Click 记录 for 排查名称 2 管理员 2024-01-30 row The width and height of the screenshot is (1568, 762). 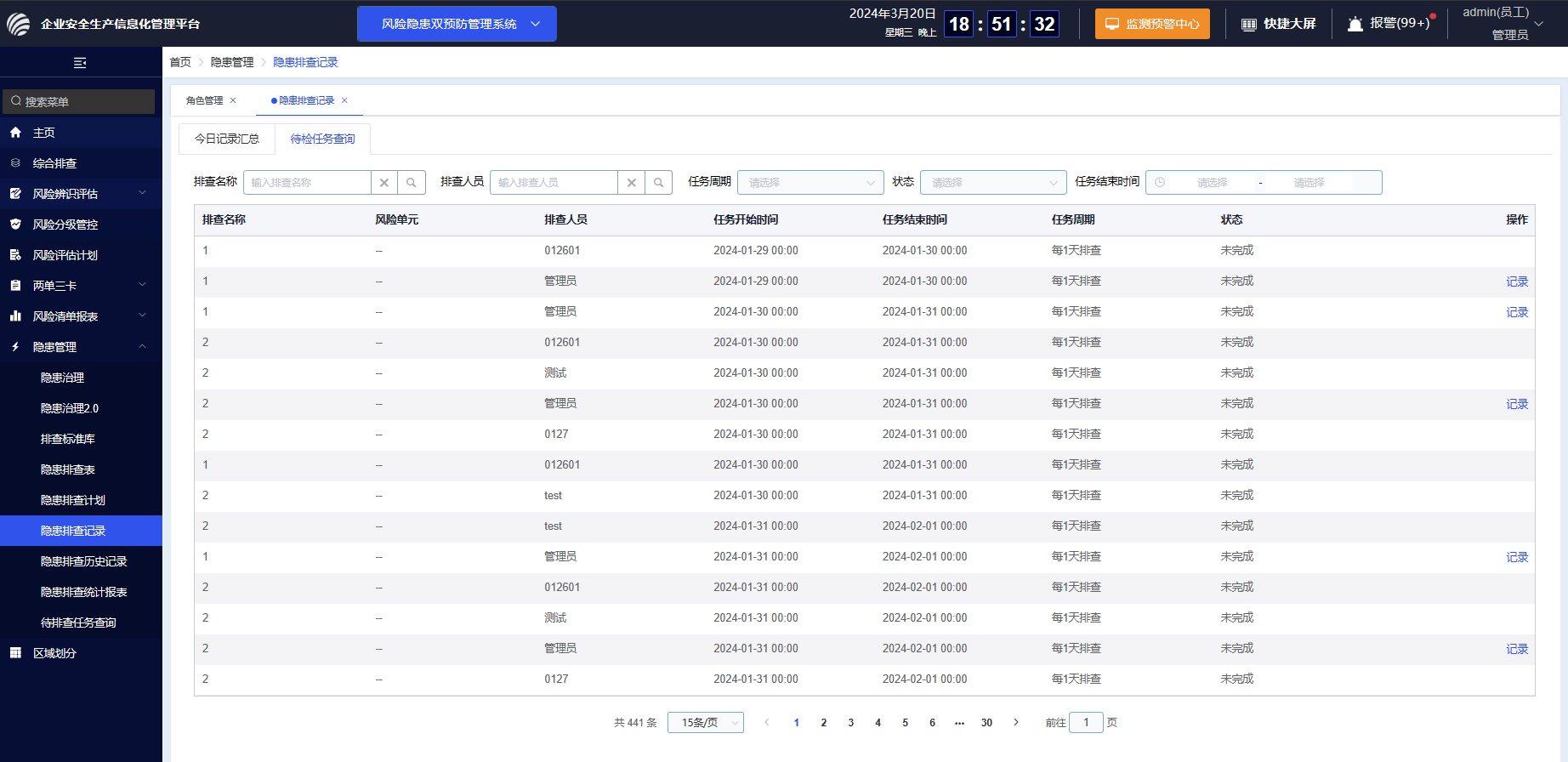point(1517,404)
